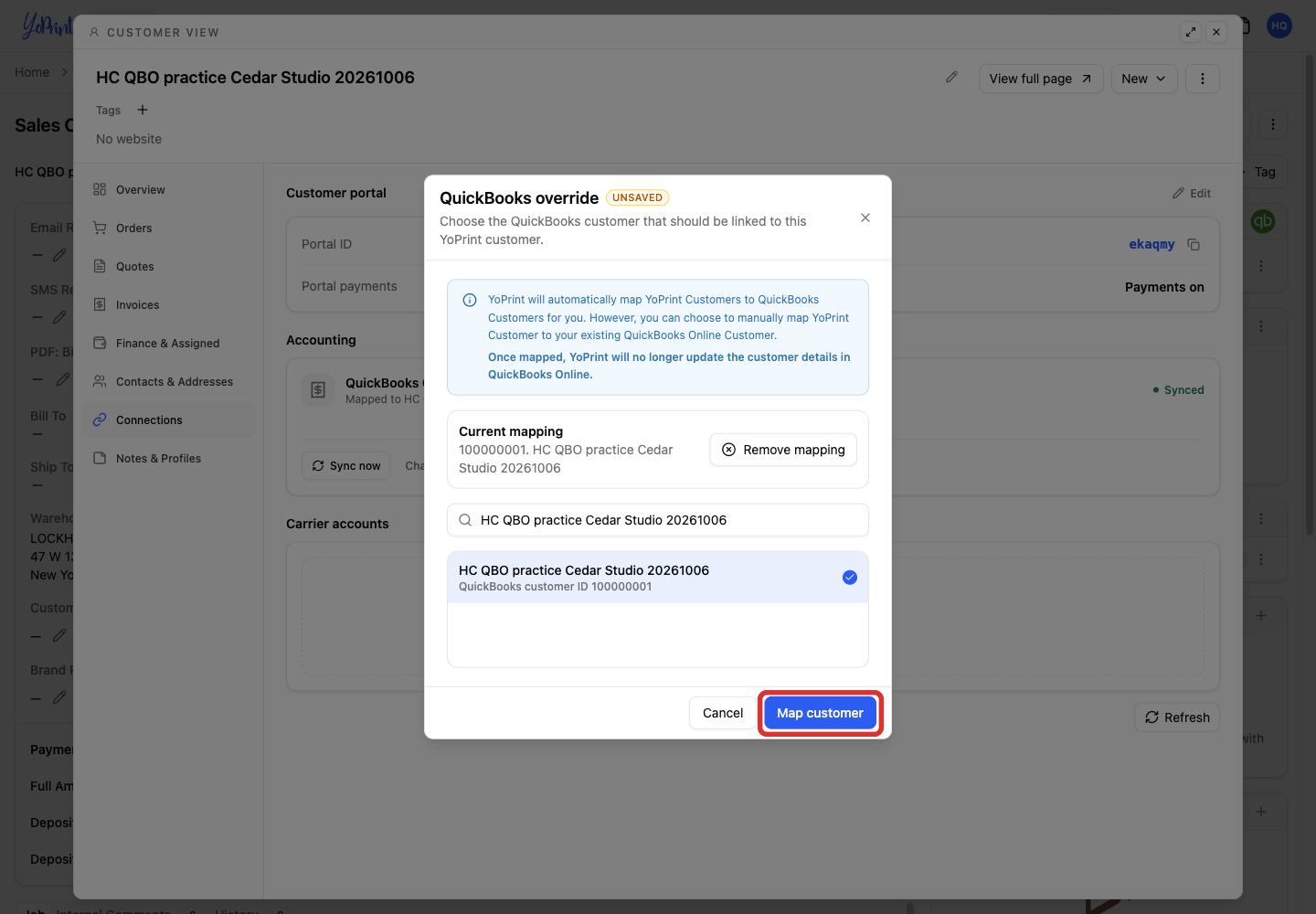Screen dimensions: 1316x914
Task: Click the info icon in the blue notice
Action: tap(470, 300)
